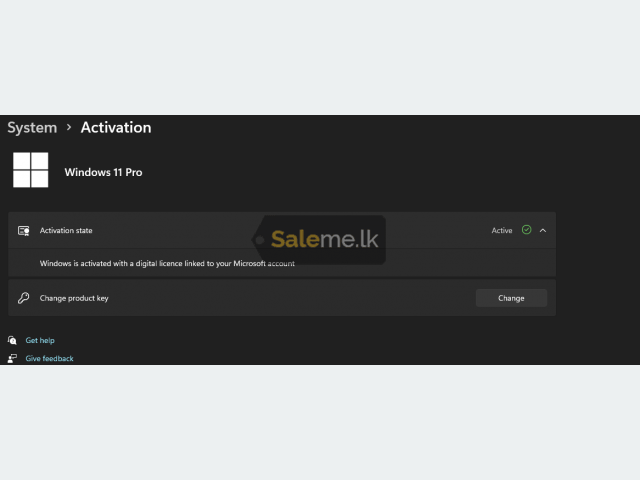
Task: Click the Activation state label text
Action: click(66, 231)
